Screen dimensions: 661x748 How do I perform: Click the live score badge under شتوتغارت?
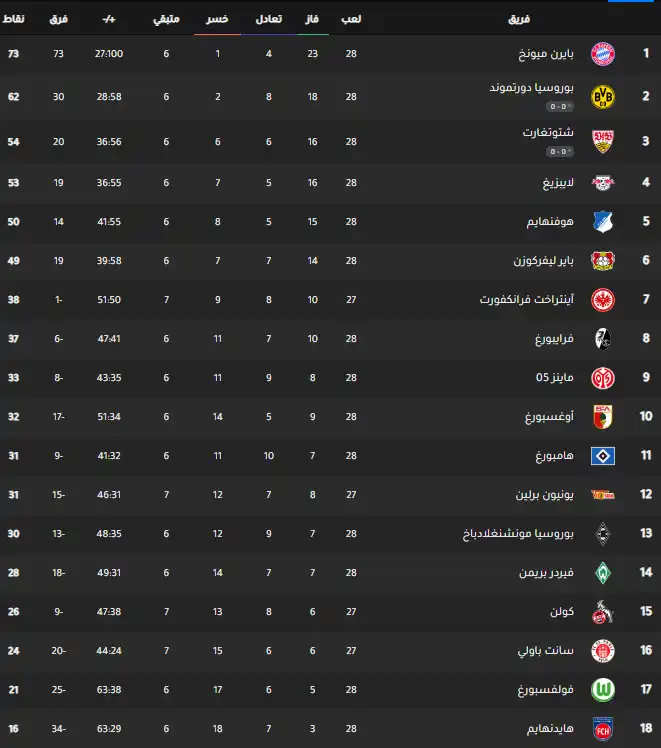click(559, 151)
